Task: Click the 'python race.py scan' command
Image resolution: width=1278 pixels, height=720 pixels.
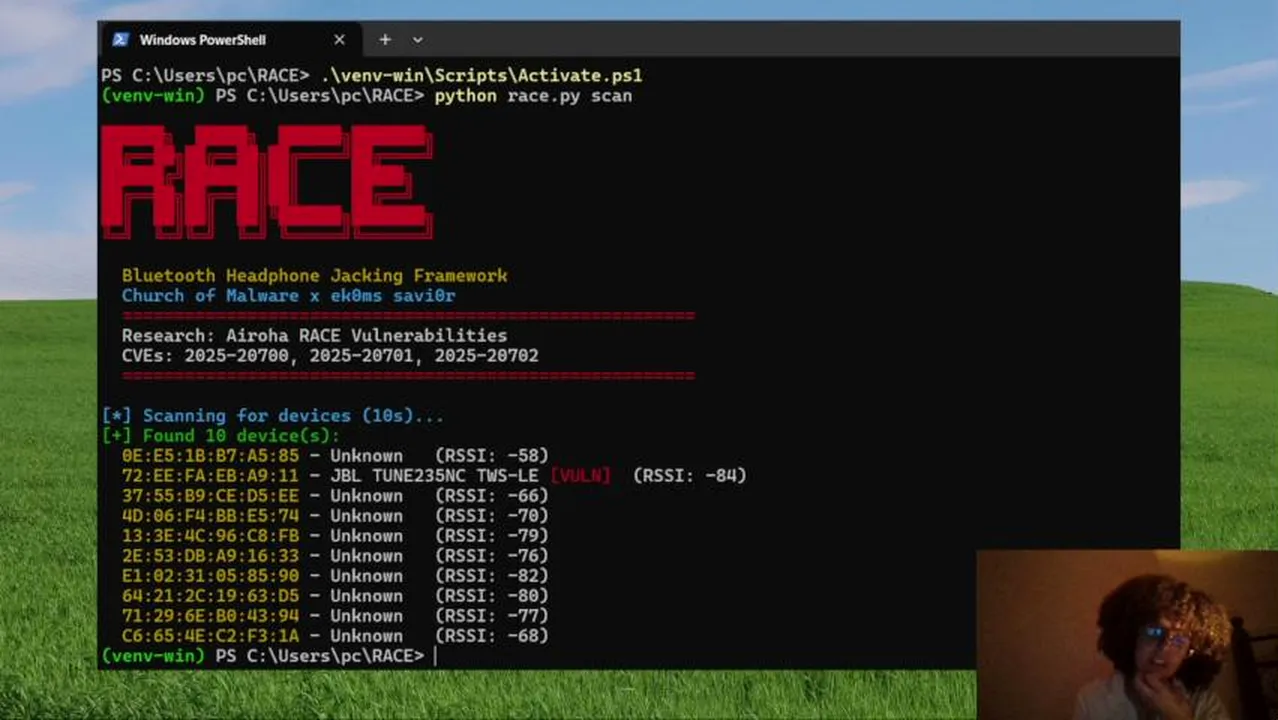Action: click(x=532, y=96)
